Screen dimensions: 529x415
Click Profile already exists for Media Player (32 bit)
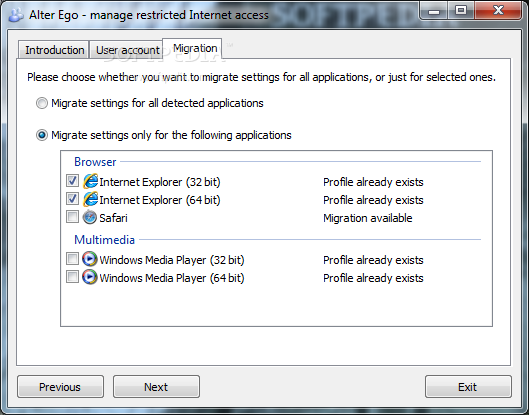point(373,260)
